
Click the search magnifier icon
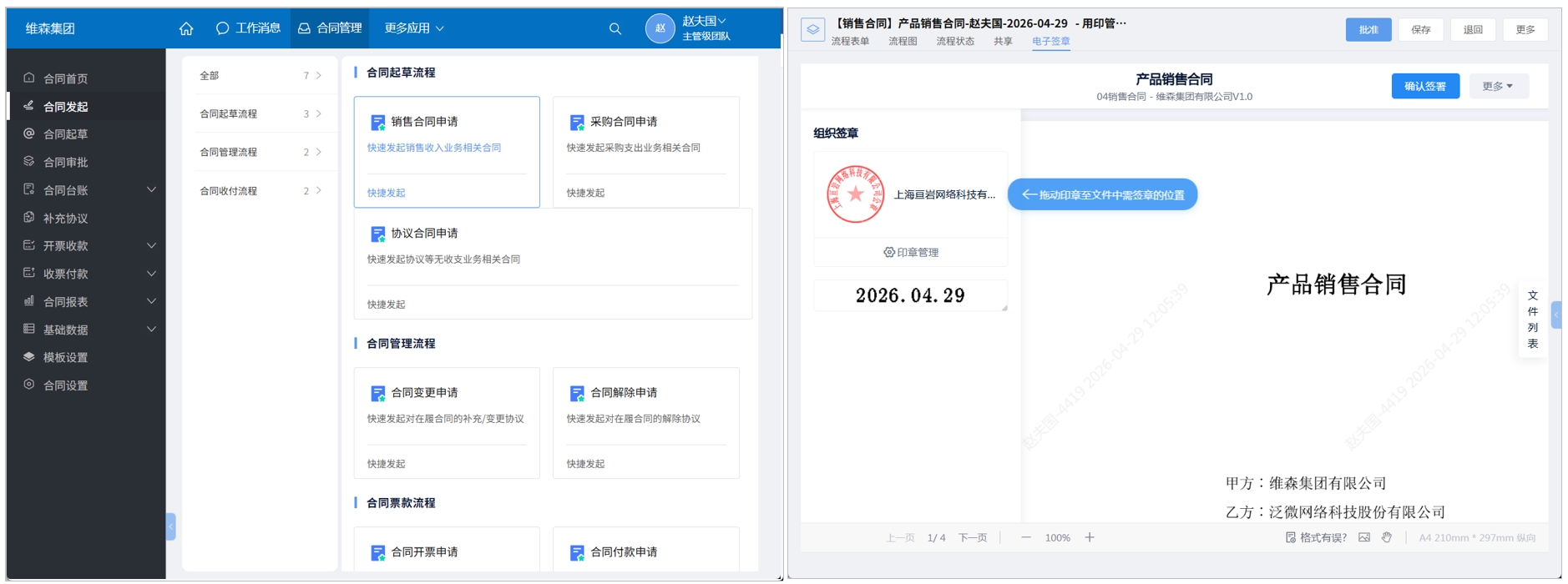click(615, 28)
